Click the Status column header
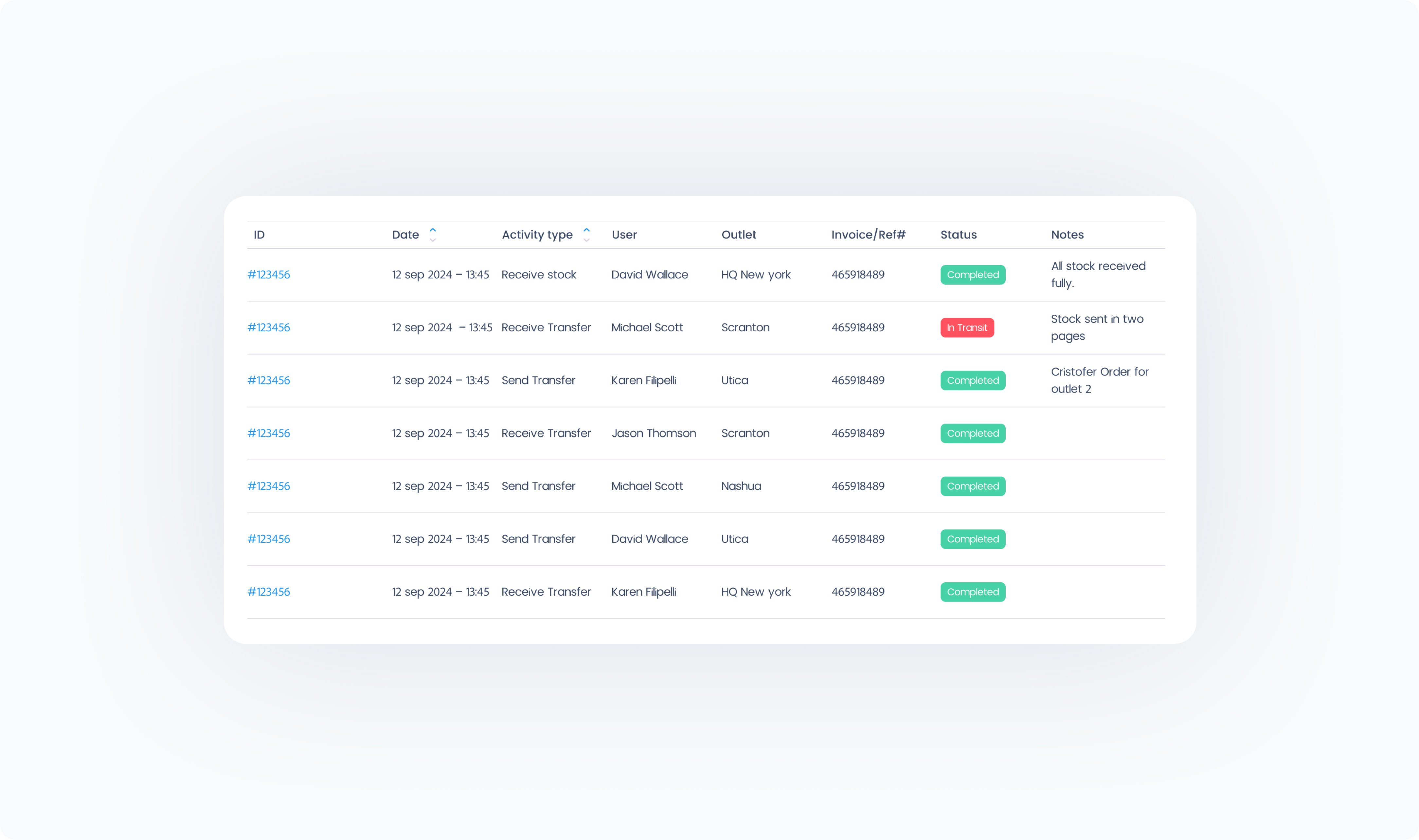 pos(958,235)
